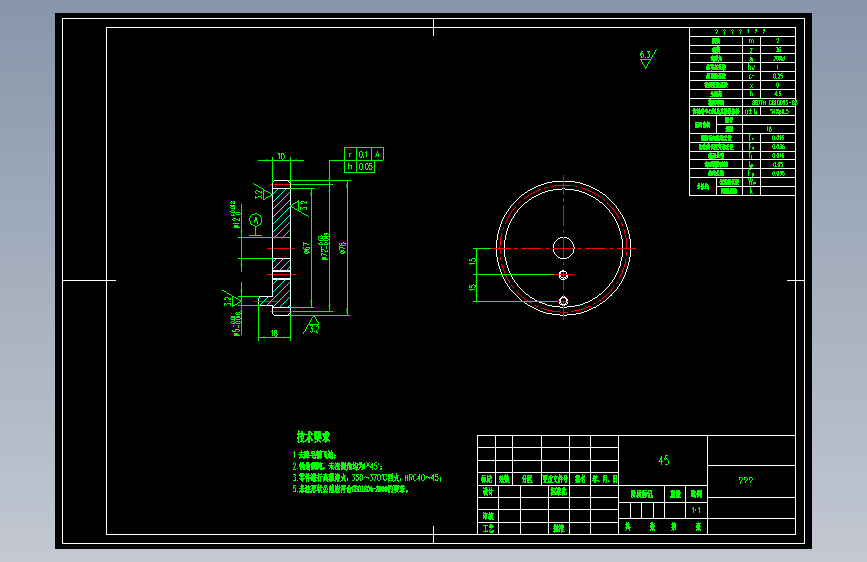Click the 4.5 tooth height value
Viewport: 867px width, 562px height.
777,94
